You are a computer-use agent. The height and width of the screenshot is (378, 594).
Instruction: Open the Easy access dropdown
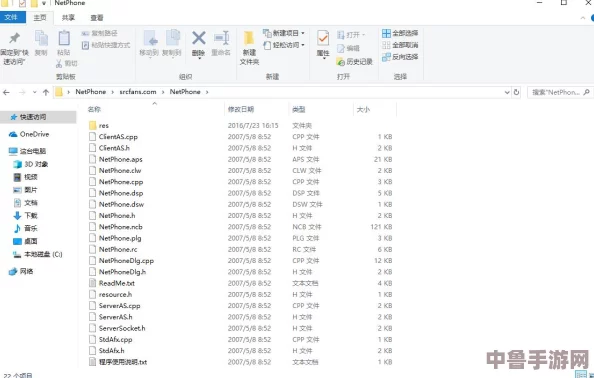click(x=303, y=45)
